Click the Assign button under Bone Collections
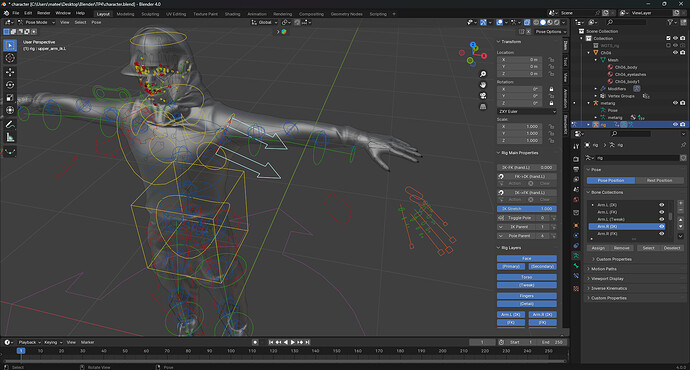The image size is (690, 370). [598, 248]
